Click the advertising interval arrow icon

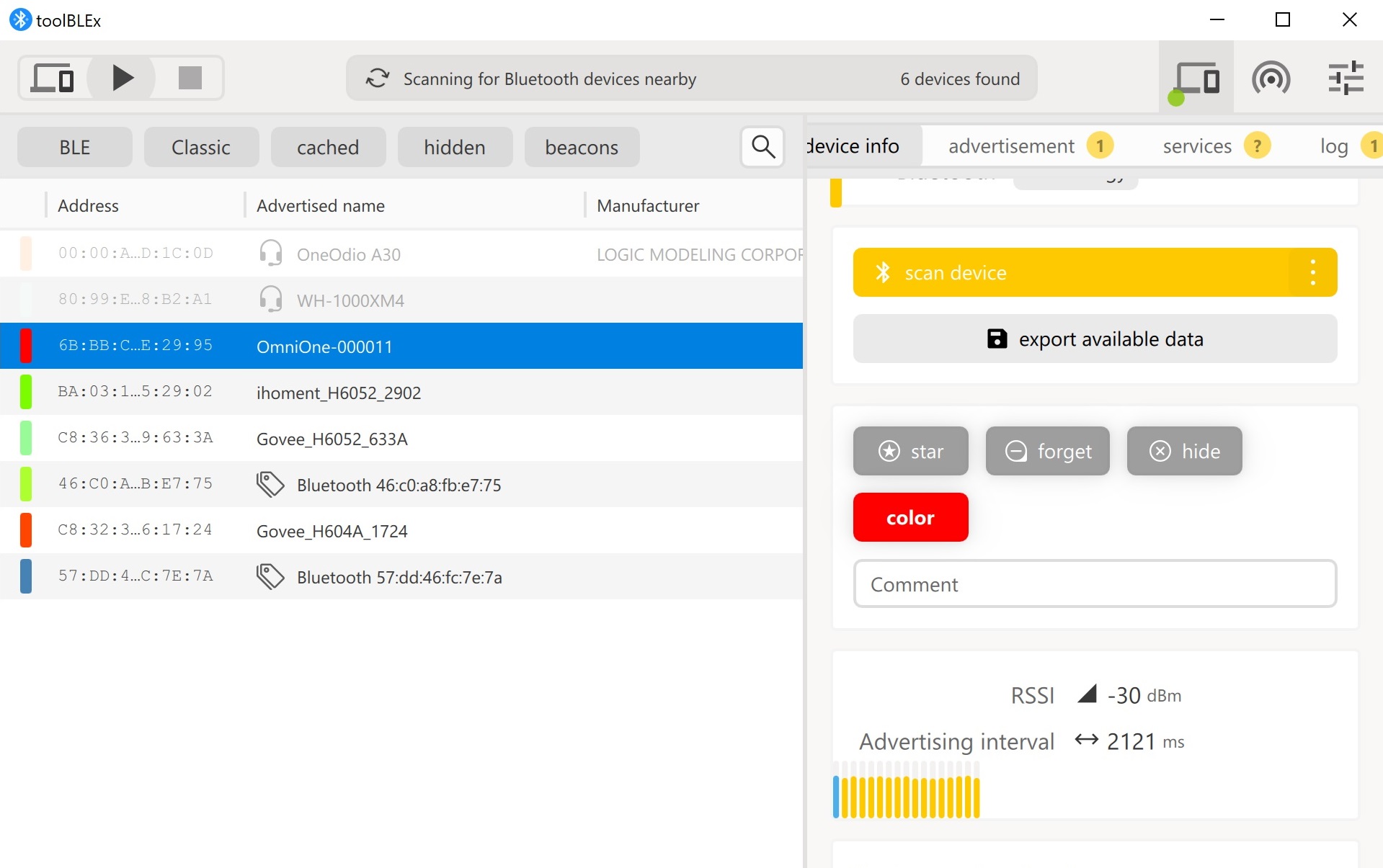pos(1086,740)
